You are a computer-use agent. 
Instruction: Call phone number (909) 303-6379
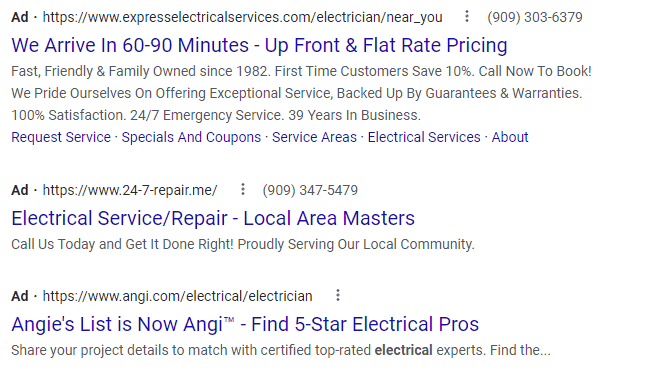point(535,17)
